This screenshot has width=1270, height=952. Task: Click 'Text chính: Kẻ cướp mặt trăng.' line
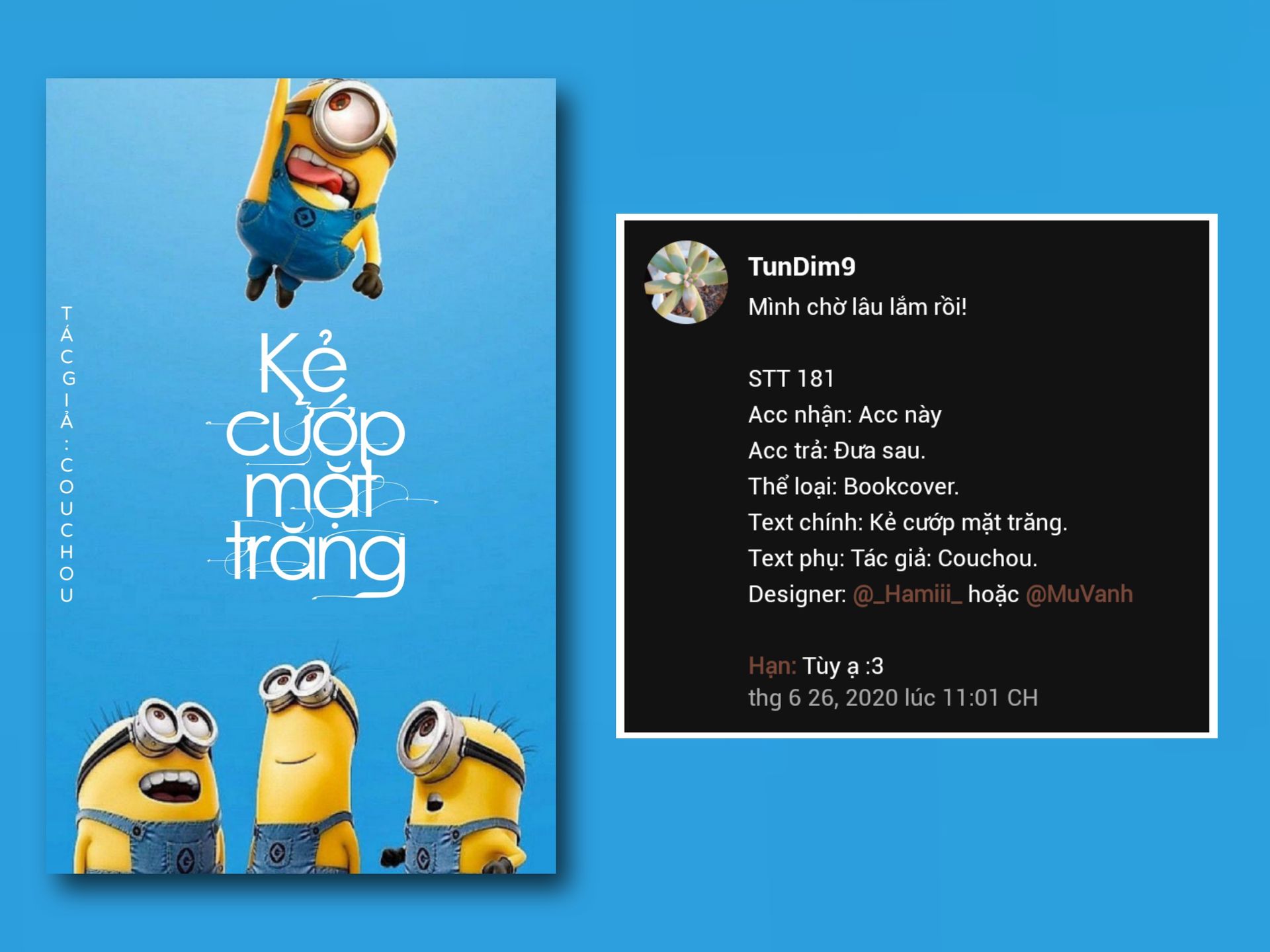(908, 522)
